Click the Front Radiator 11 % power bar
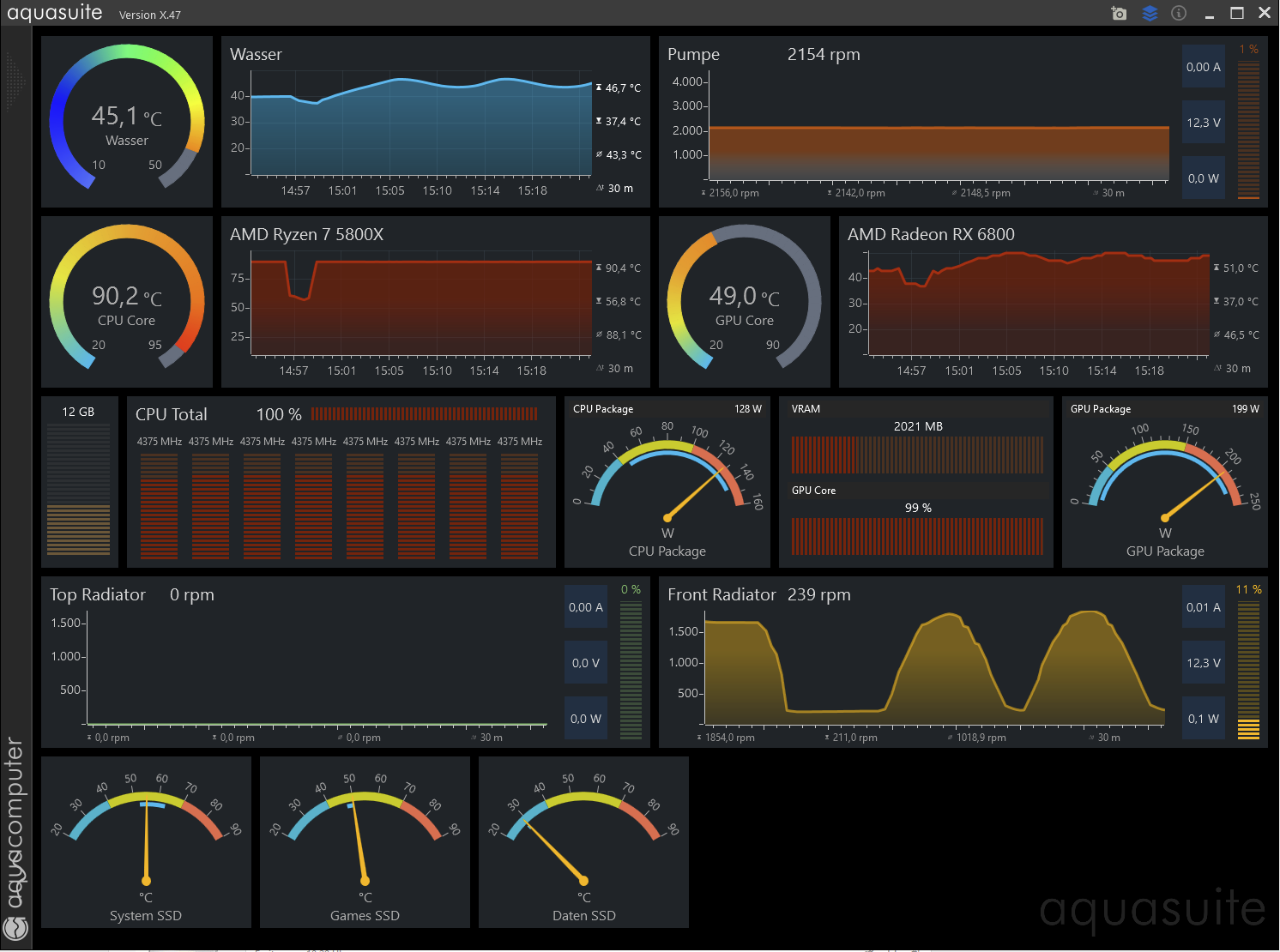 [1248, 671]
